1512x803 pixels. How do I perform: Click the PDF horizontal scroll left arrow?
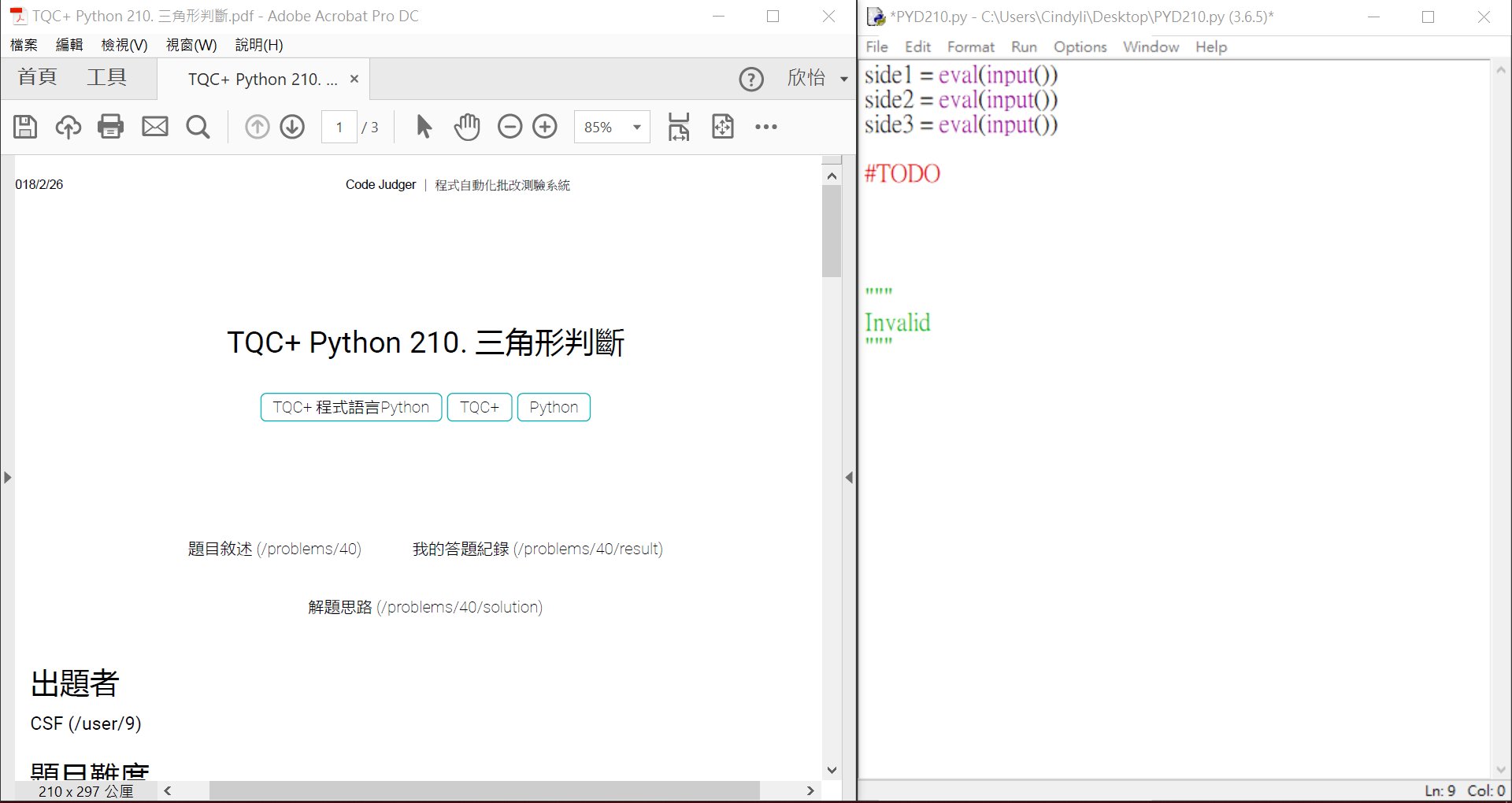(168, 790)
